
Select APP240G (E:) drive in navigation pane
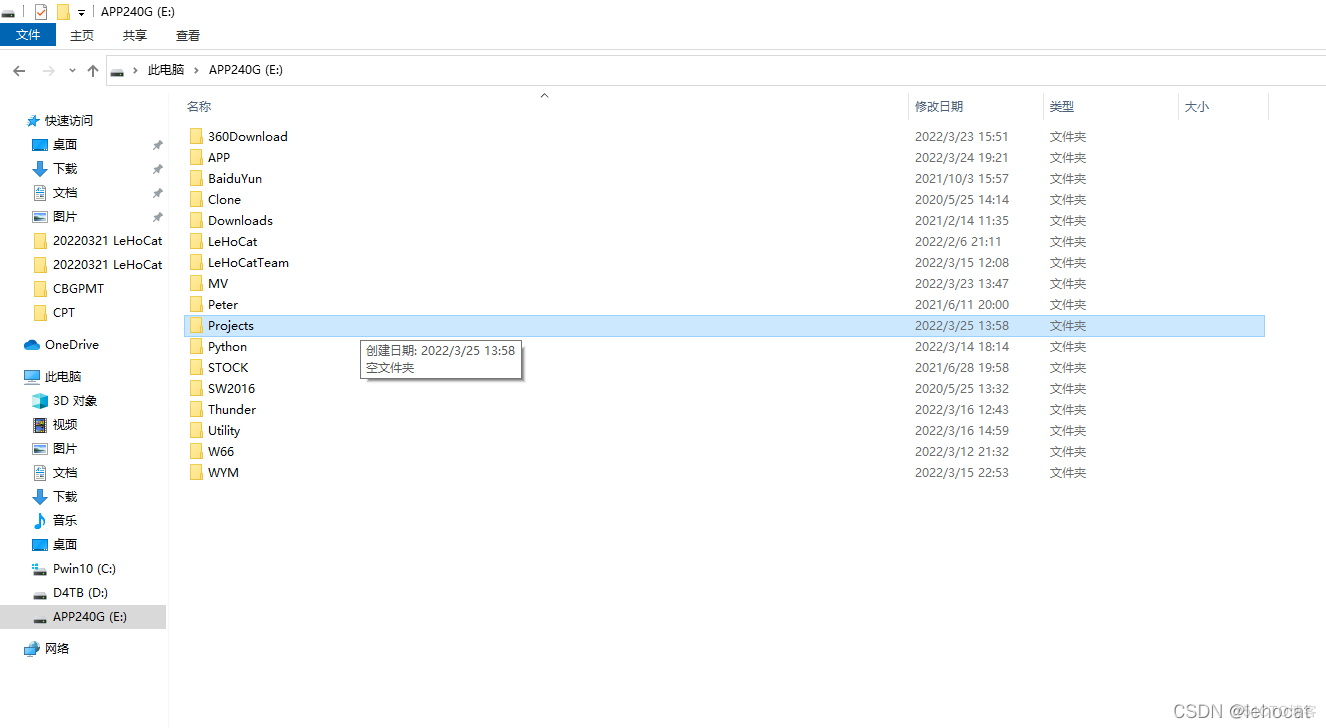click(x=83, y=617)
